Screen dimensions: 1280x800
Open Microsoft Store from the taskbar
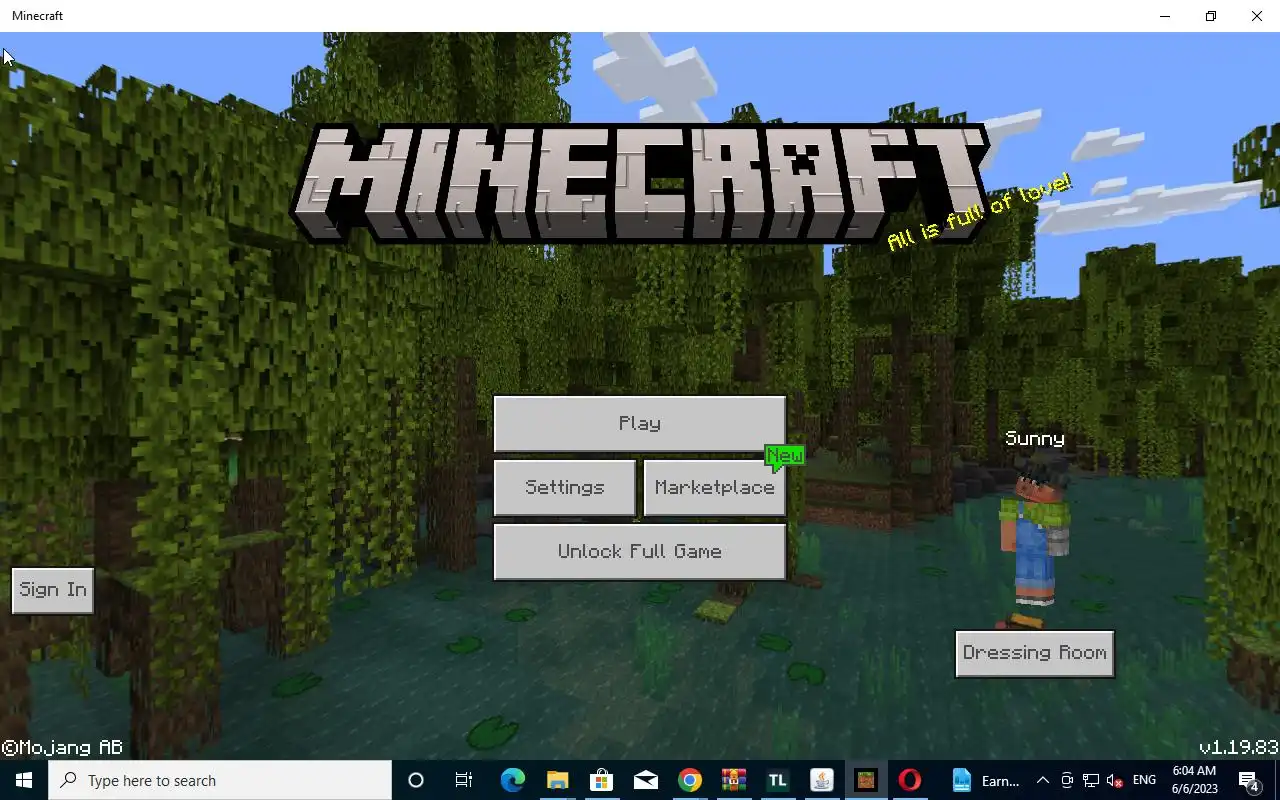click(x=601, y=780)
